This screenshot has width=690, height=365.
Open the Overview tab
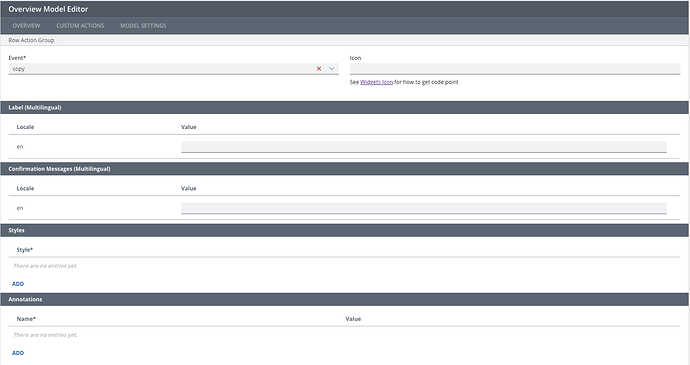click(26, 26)
